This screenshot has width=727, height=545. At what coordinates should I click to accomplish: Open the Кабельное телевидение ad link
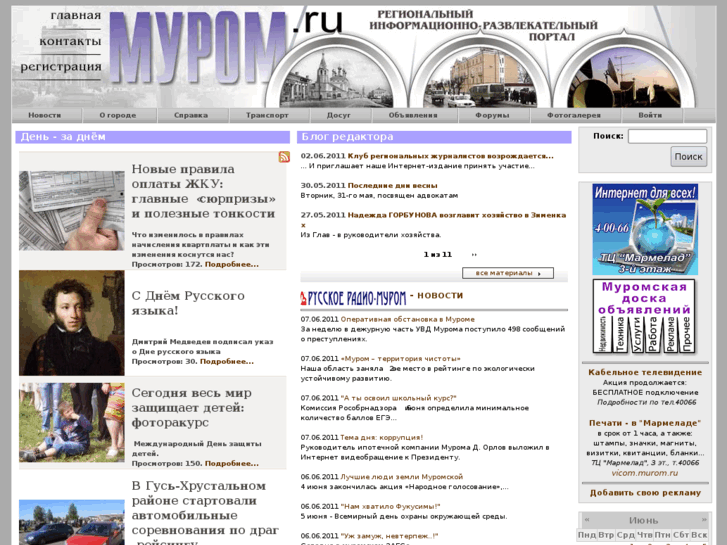(x=645, y=372)
